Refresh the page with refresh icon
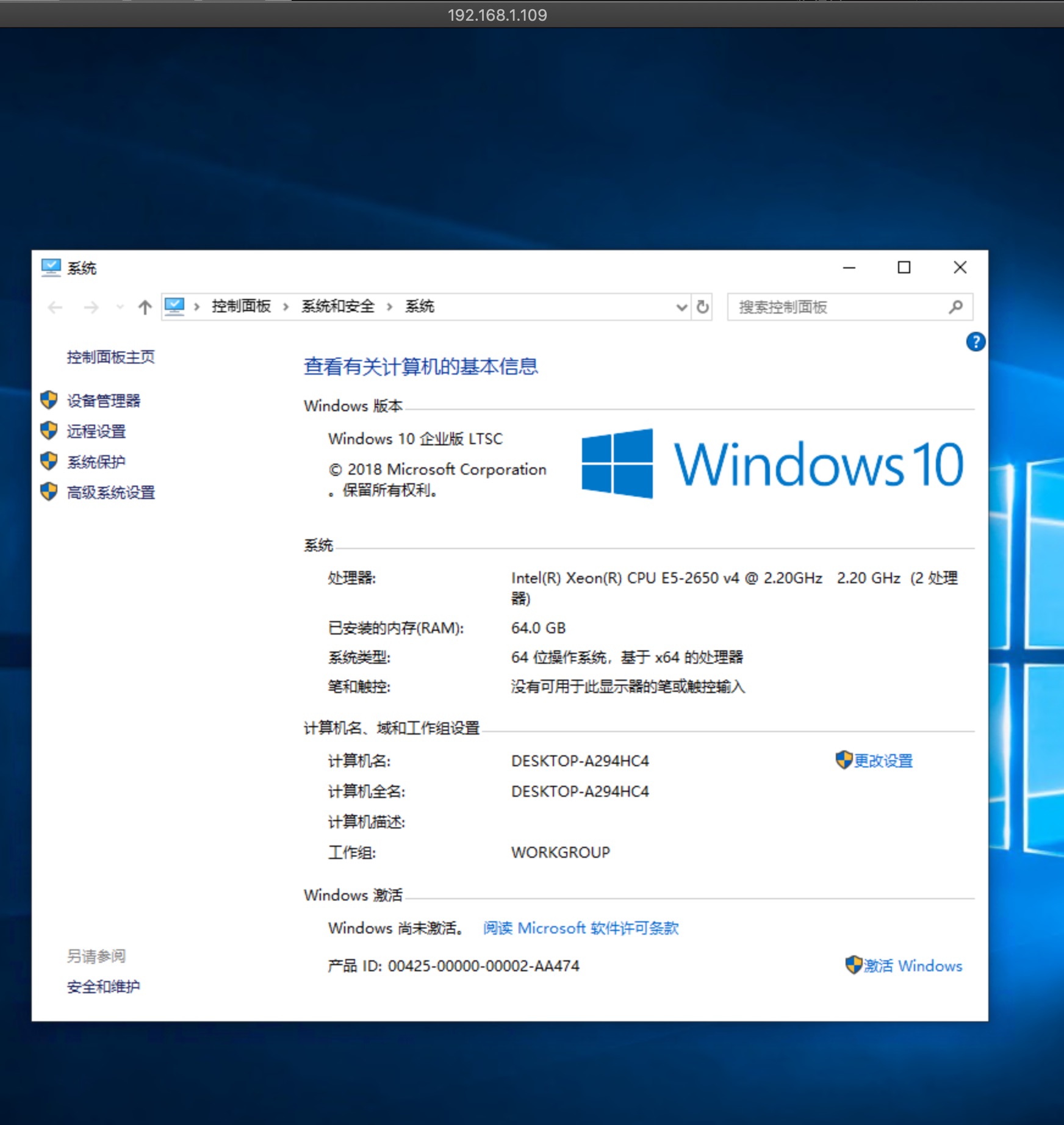This screenshot has height=1125, width=1064. click(x=703, y=307)
